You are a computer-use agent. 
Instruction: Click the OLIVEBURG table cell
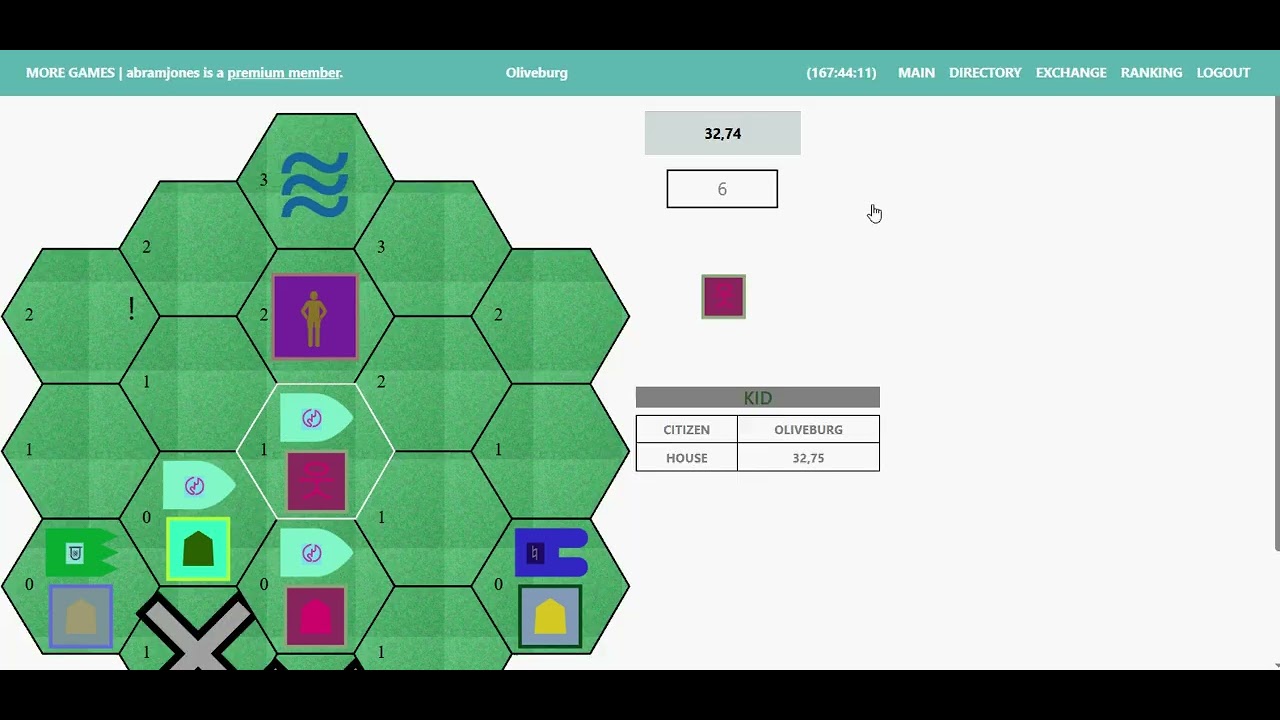pos(808,430)
